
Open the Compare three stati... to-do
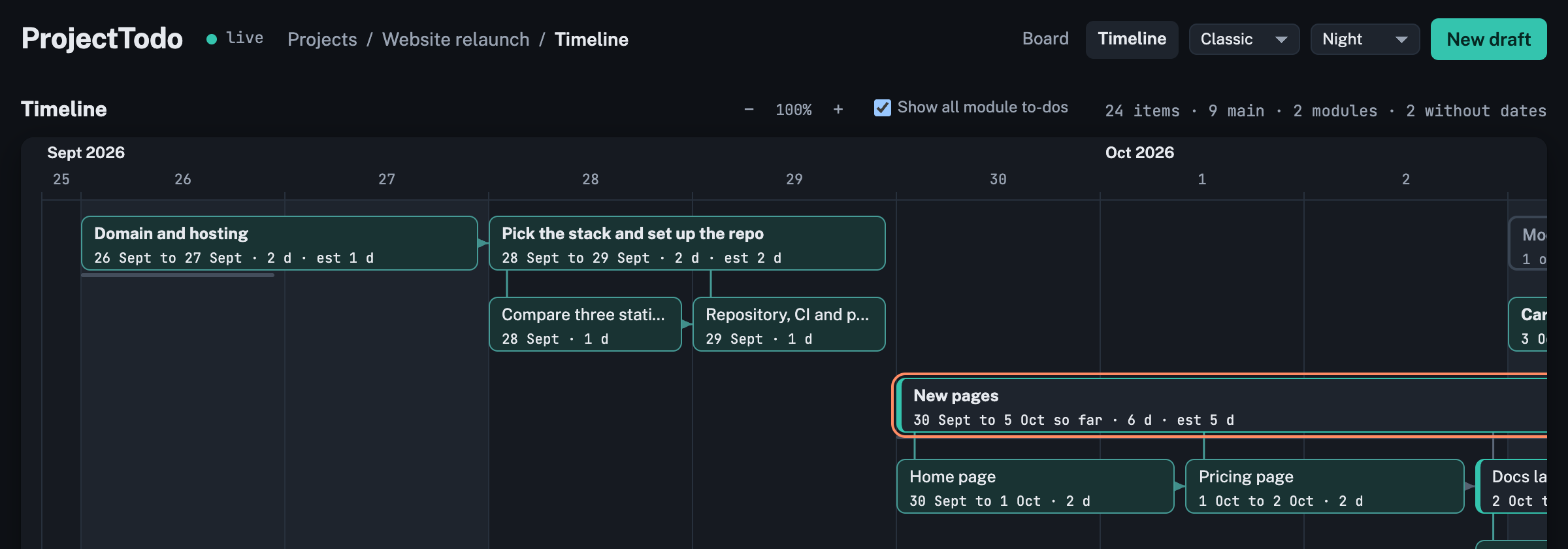(585, 324)
